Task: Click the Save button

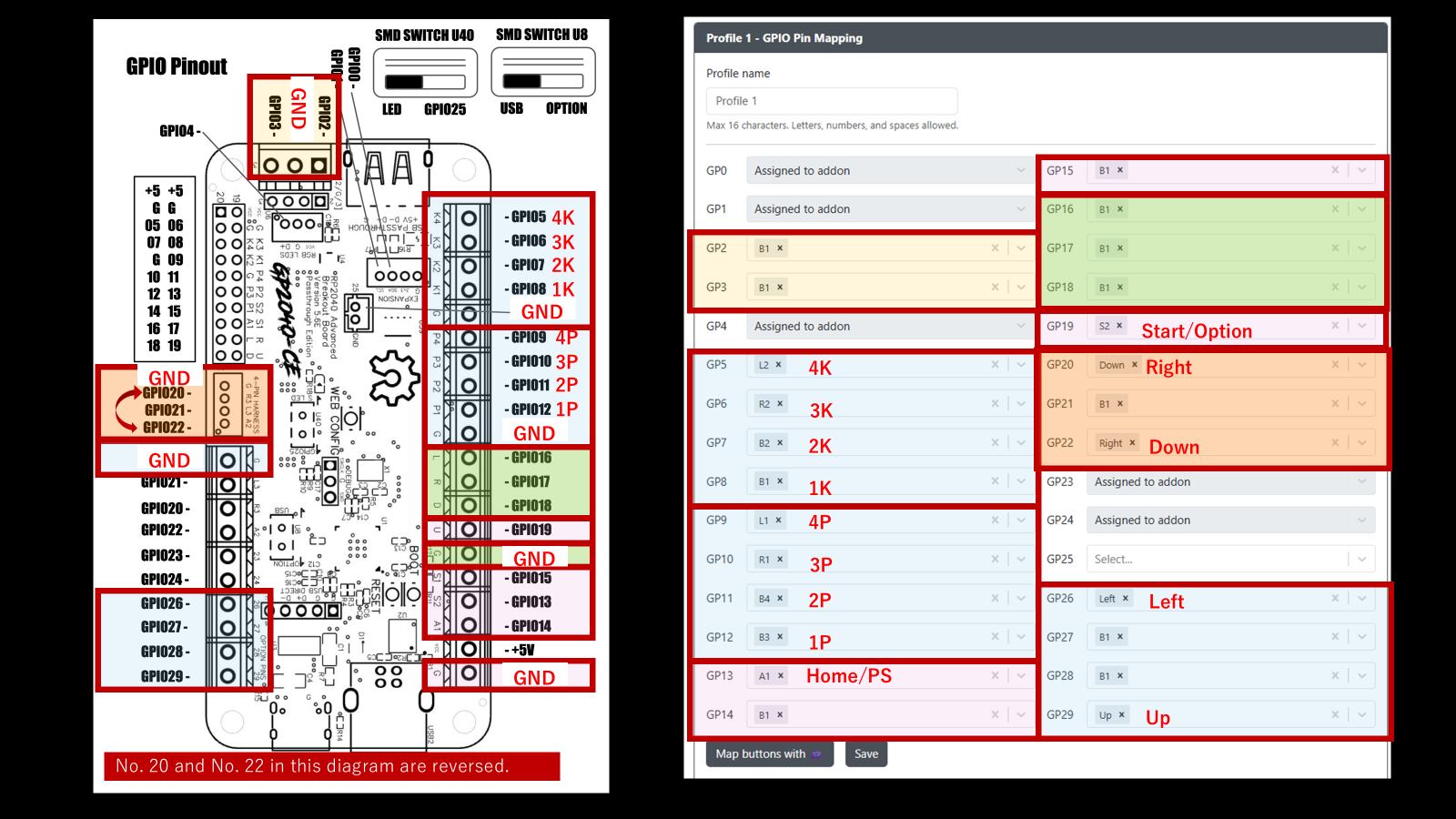Action: [x=866, y=753]
